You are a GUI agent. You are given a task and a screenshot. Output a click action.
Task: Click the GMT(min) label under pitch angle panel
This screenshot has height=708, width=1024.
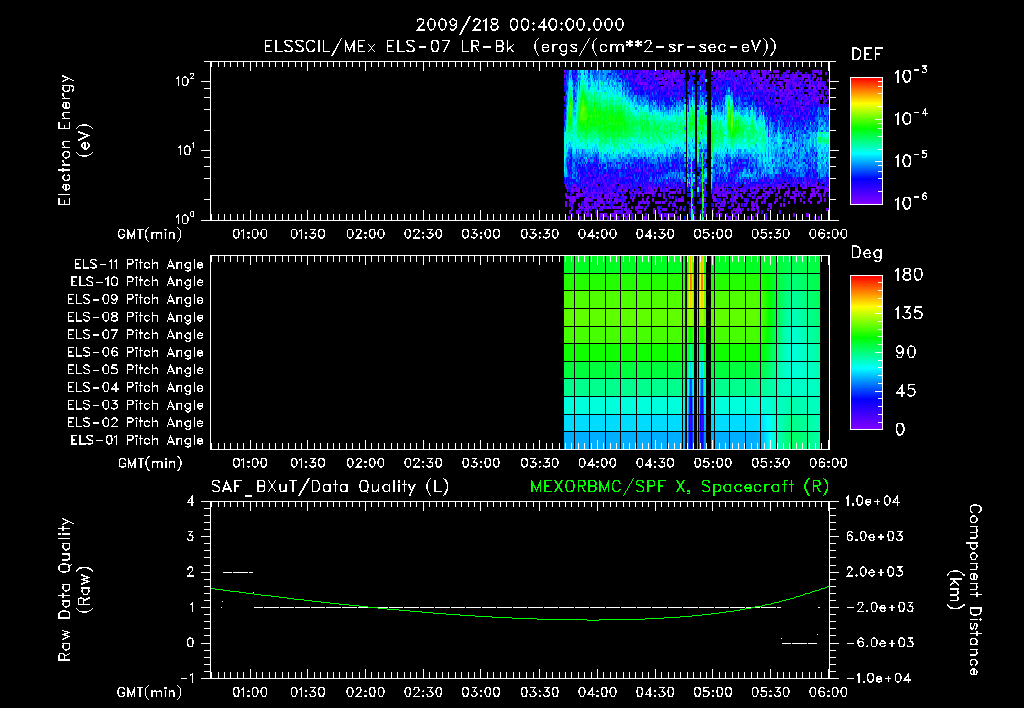click(150, 464)
